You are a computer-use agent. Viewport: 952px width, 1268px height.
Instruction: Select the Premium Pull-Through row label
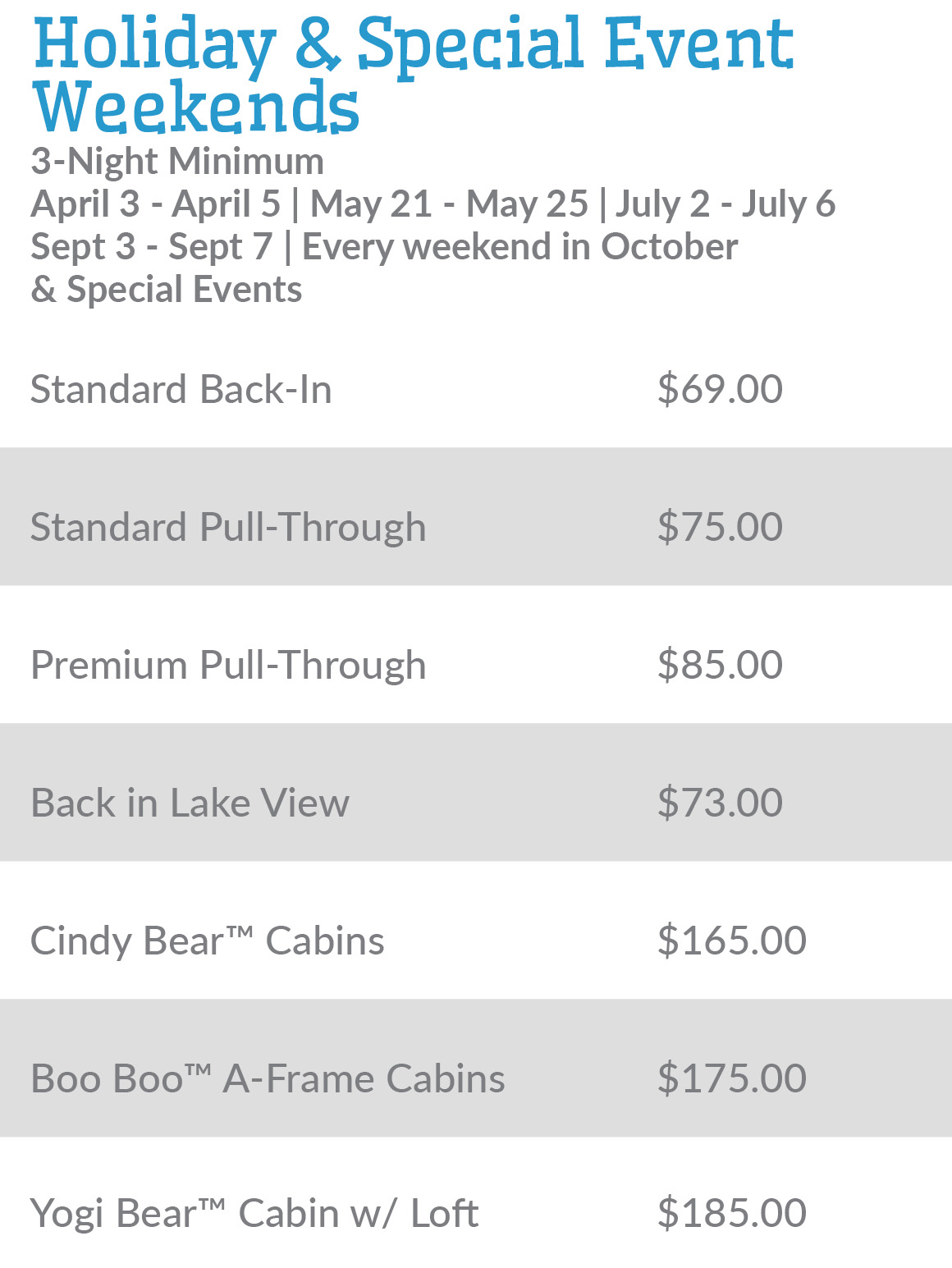(x=228, y=665)
